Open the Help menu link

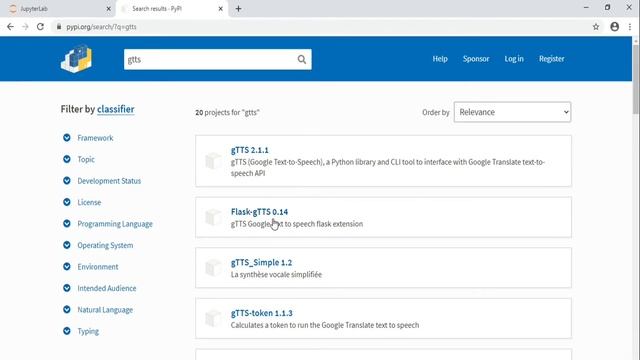click(x=440, y=59)
